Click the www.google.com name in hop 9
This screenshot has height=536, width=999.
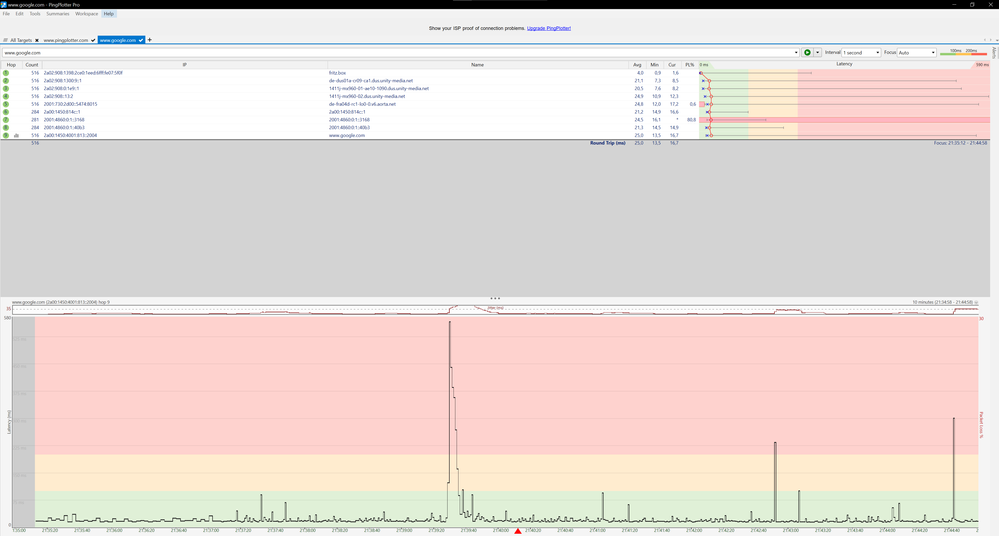click(347, 135)
